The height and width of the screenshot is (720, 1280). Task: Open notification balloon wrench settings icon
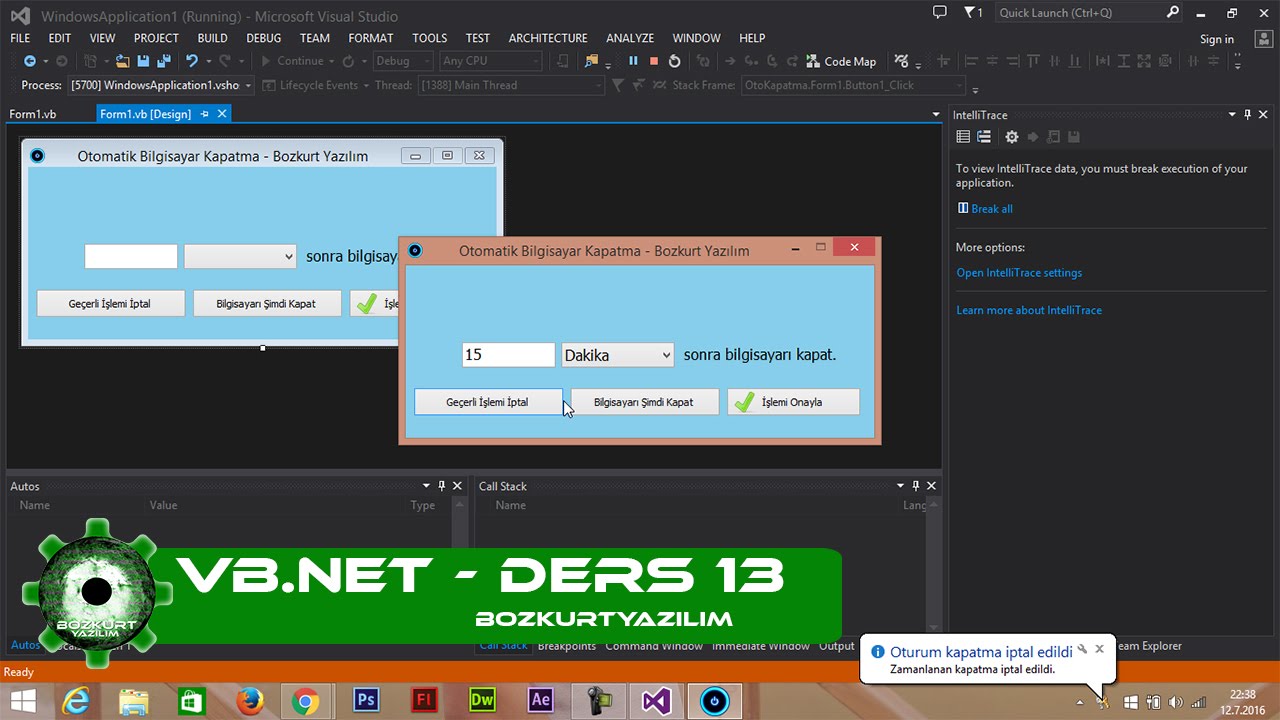coord(1082,649)
